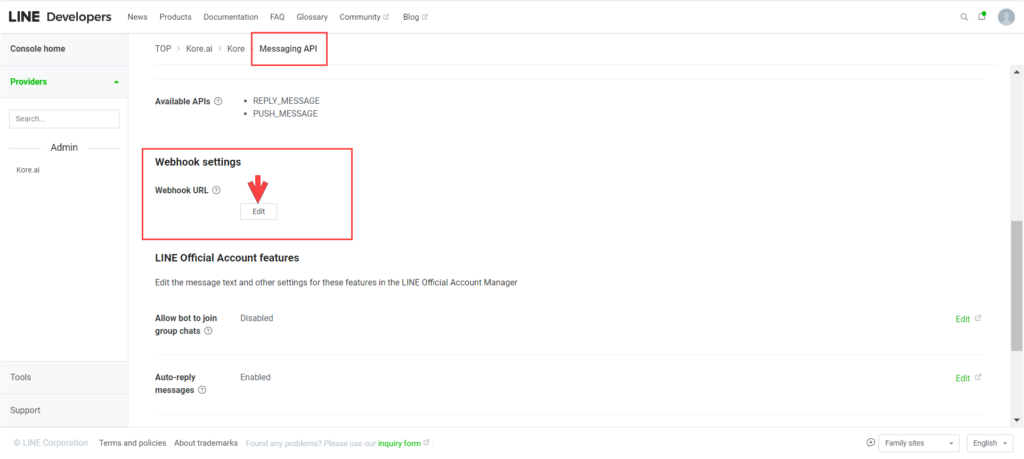Click the provider search input field
This screenshot has width=1024, height=459.
[64, 119]
